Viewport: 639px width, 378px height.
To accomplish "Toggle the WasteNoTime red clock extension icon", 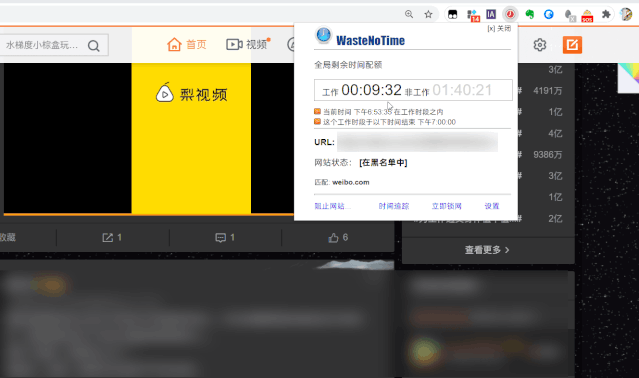I will 510,14.
